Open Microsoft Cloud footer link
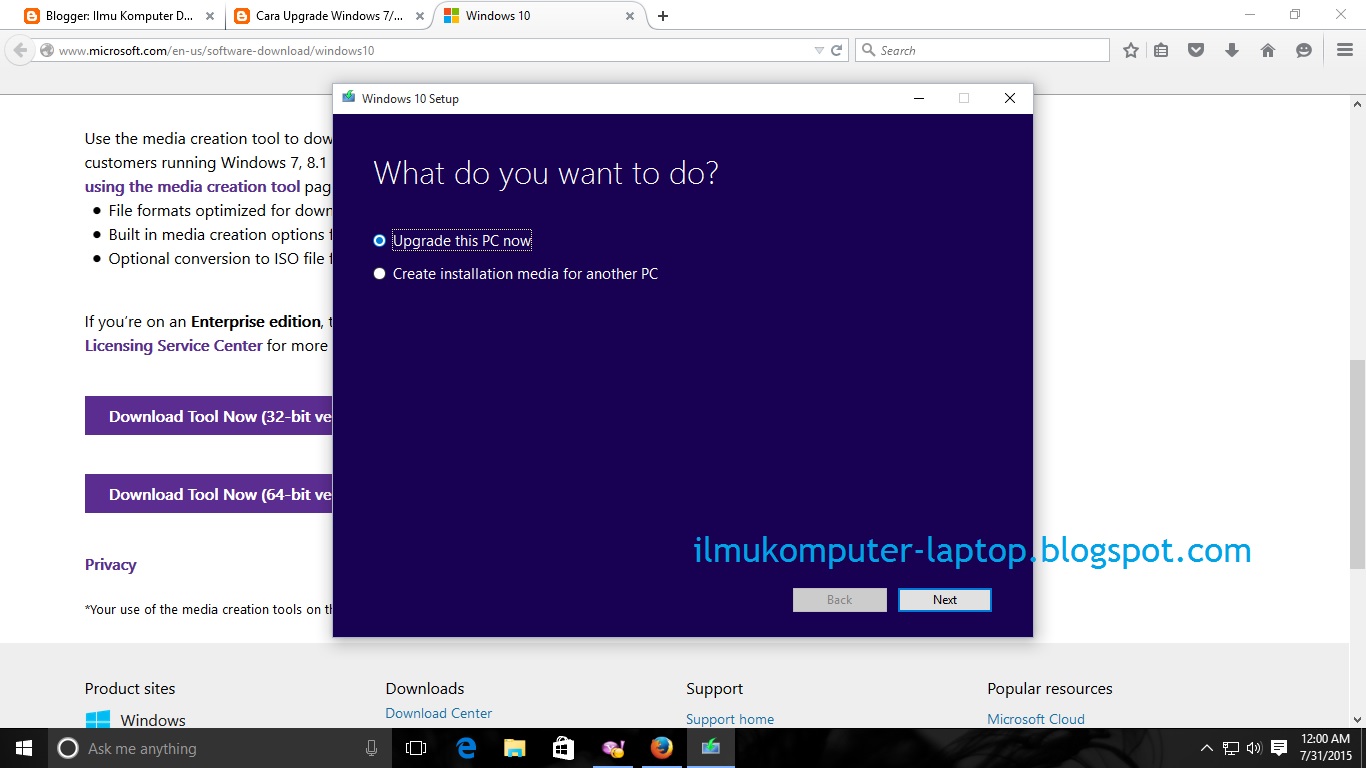 point(1036,719)
